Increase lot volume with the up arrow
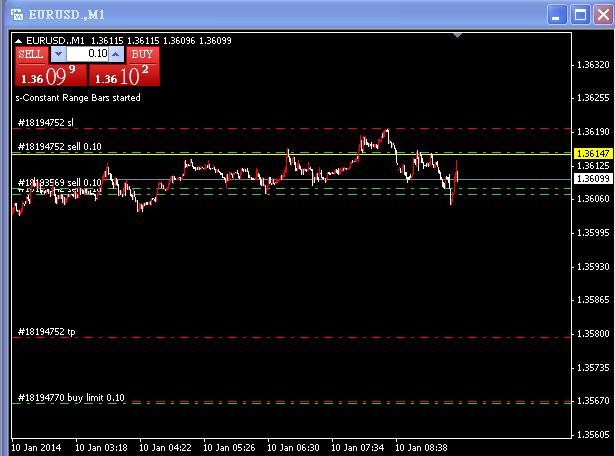This screenshot has width=615, height=456. 116,54
